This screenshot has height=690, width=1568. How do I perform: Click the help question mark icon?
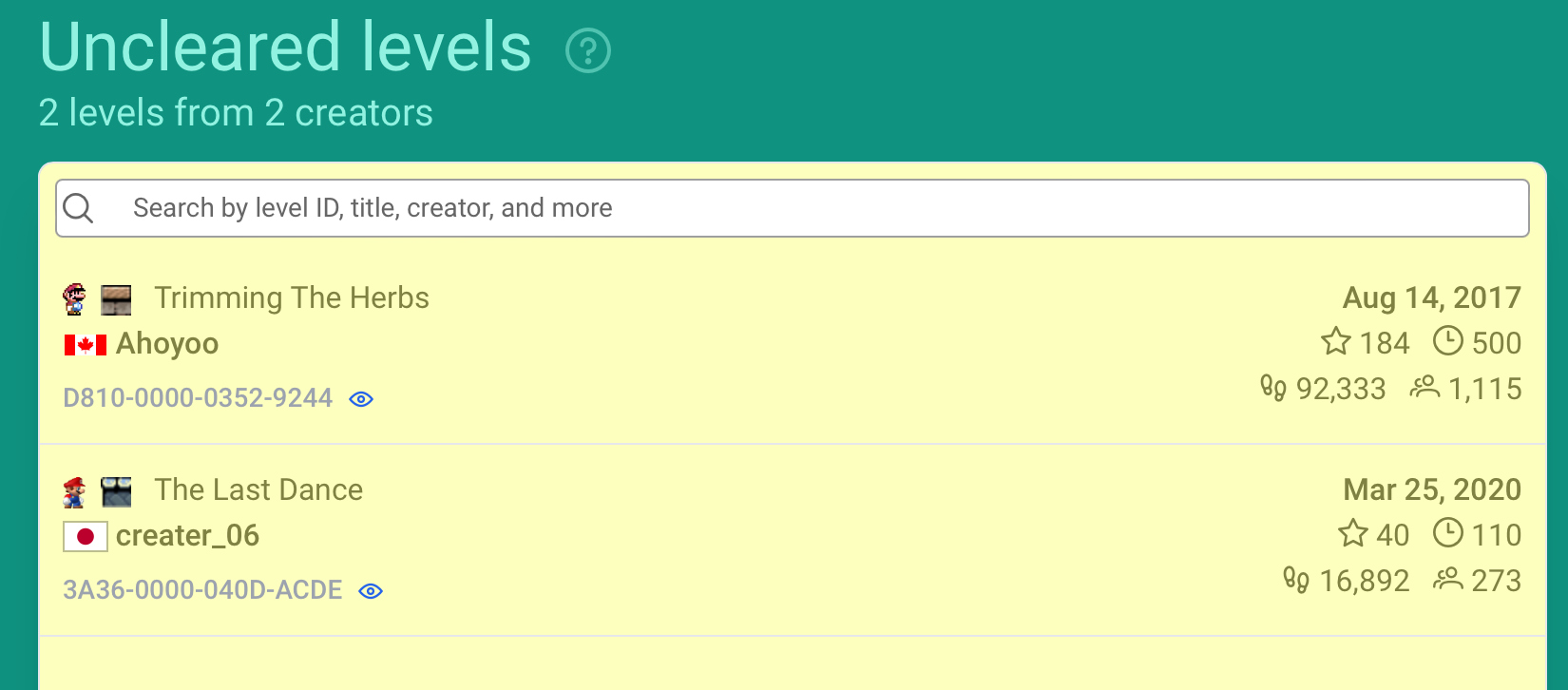(588, 50)
